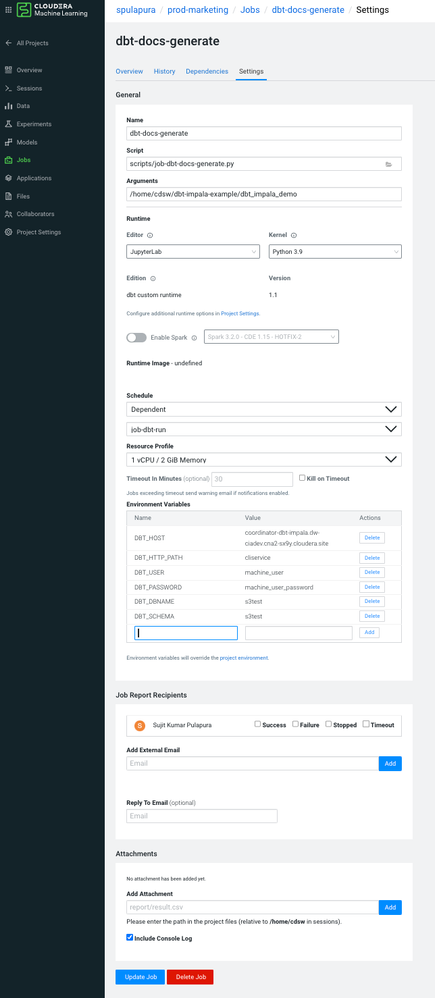435x998 pixels.
Task: Click the Sessions terminal icon in sidebar
Action: 8,88
